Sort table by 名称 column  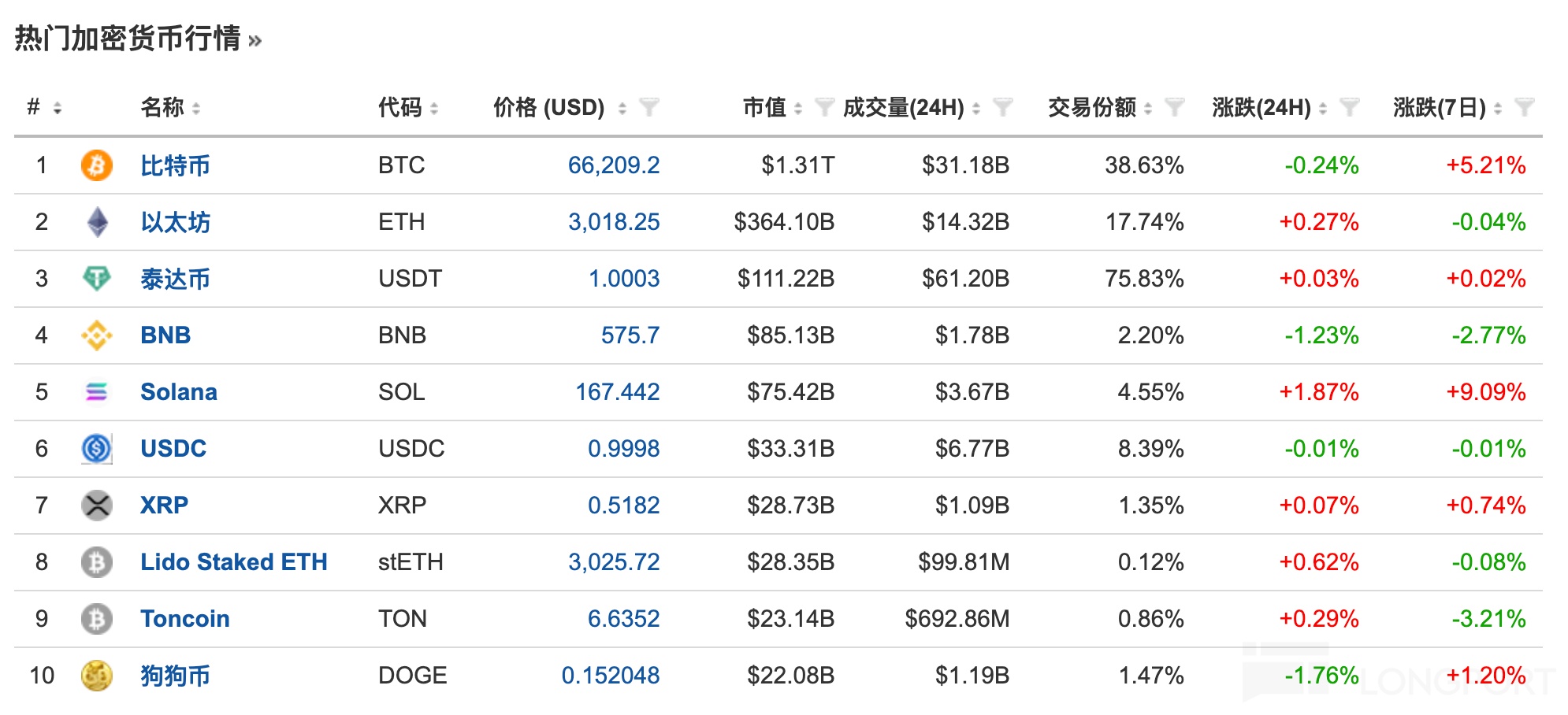click(x=196, y=109)
